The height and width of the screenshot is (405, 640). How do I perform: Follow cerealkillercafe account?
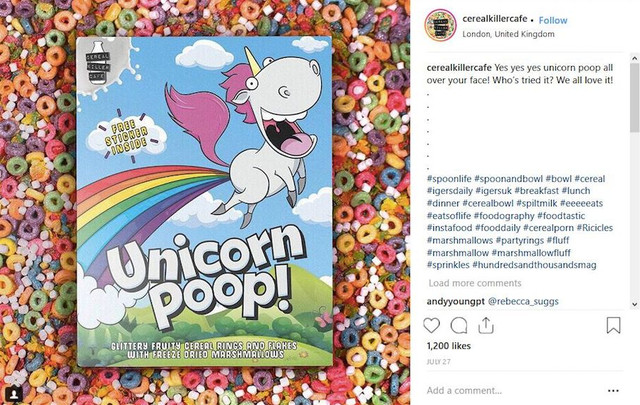point(553,20)
